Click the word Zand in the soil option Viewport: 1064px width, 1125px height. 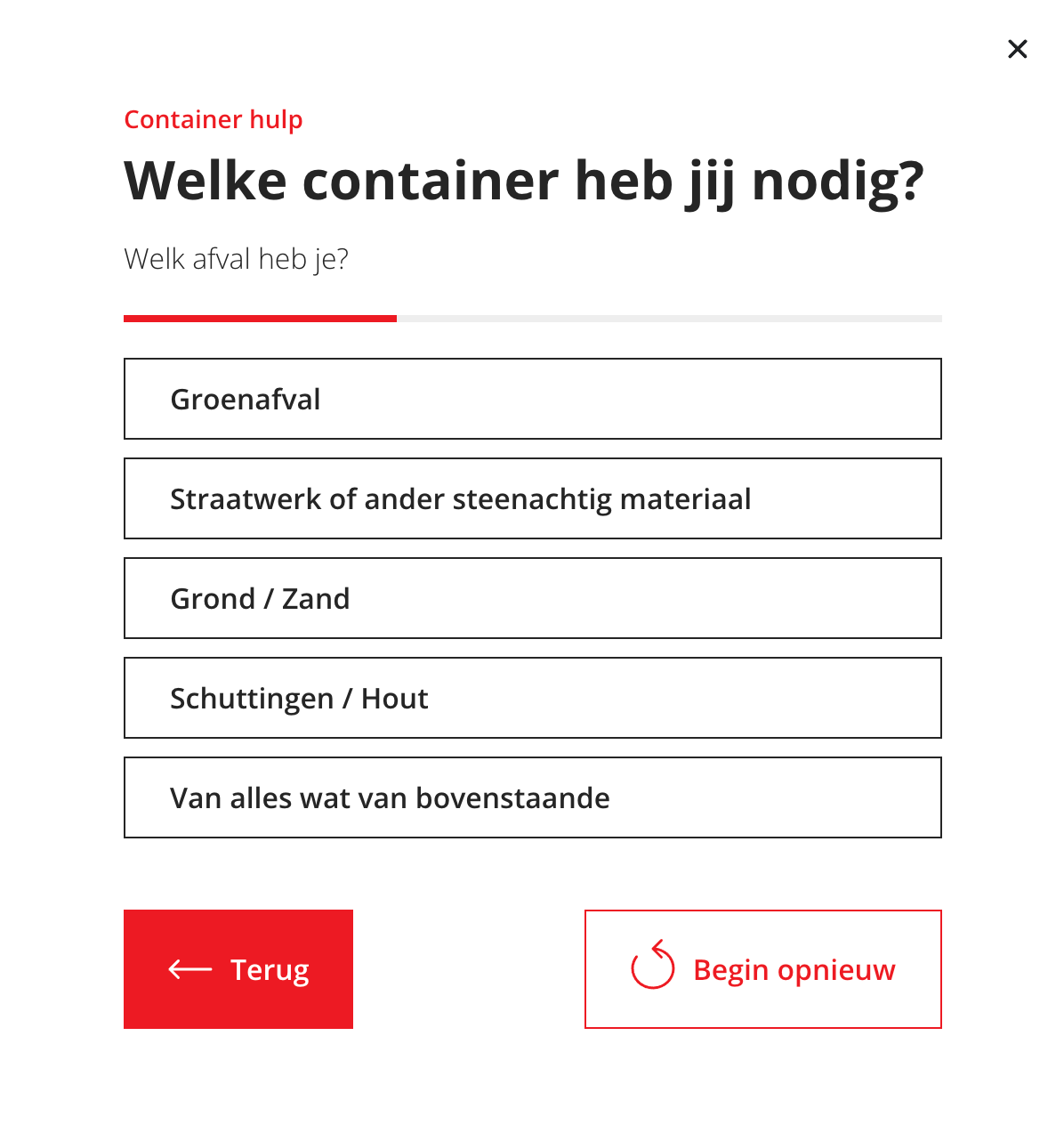pyautogui.click(x=316, y=599)
